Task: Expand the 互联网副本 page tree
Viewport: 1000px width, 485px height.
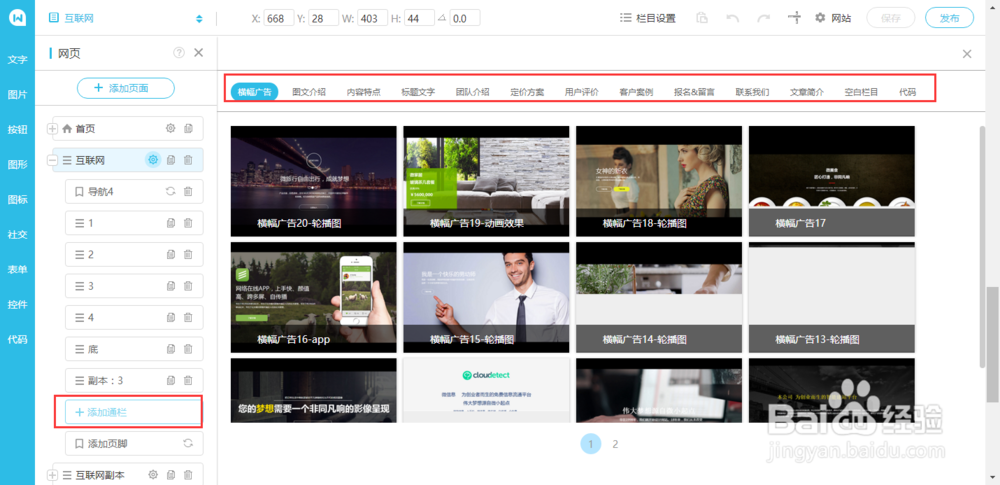Action: click(52, 474)
